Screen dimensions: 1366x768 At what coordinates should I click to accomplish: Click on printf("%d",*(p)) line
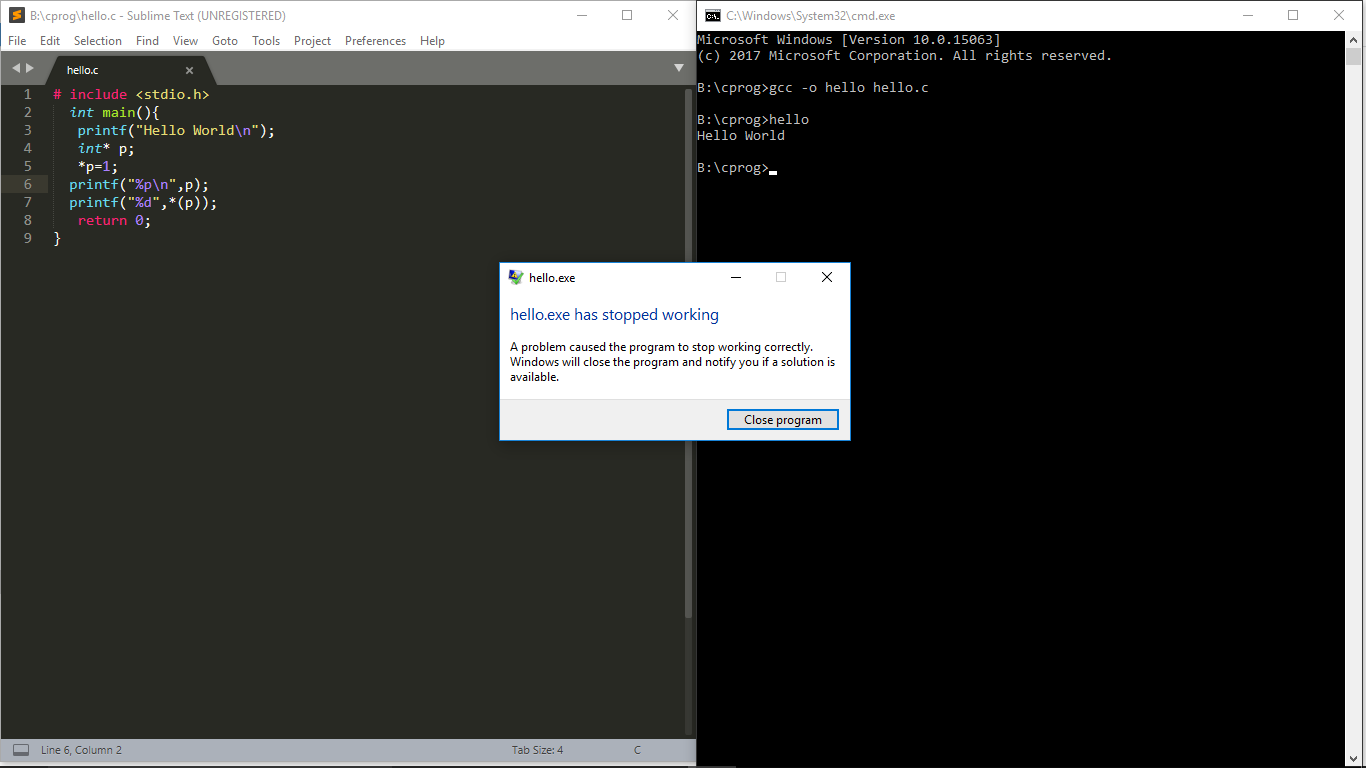pyautogui.click(x=143, y=202)
